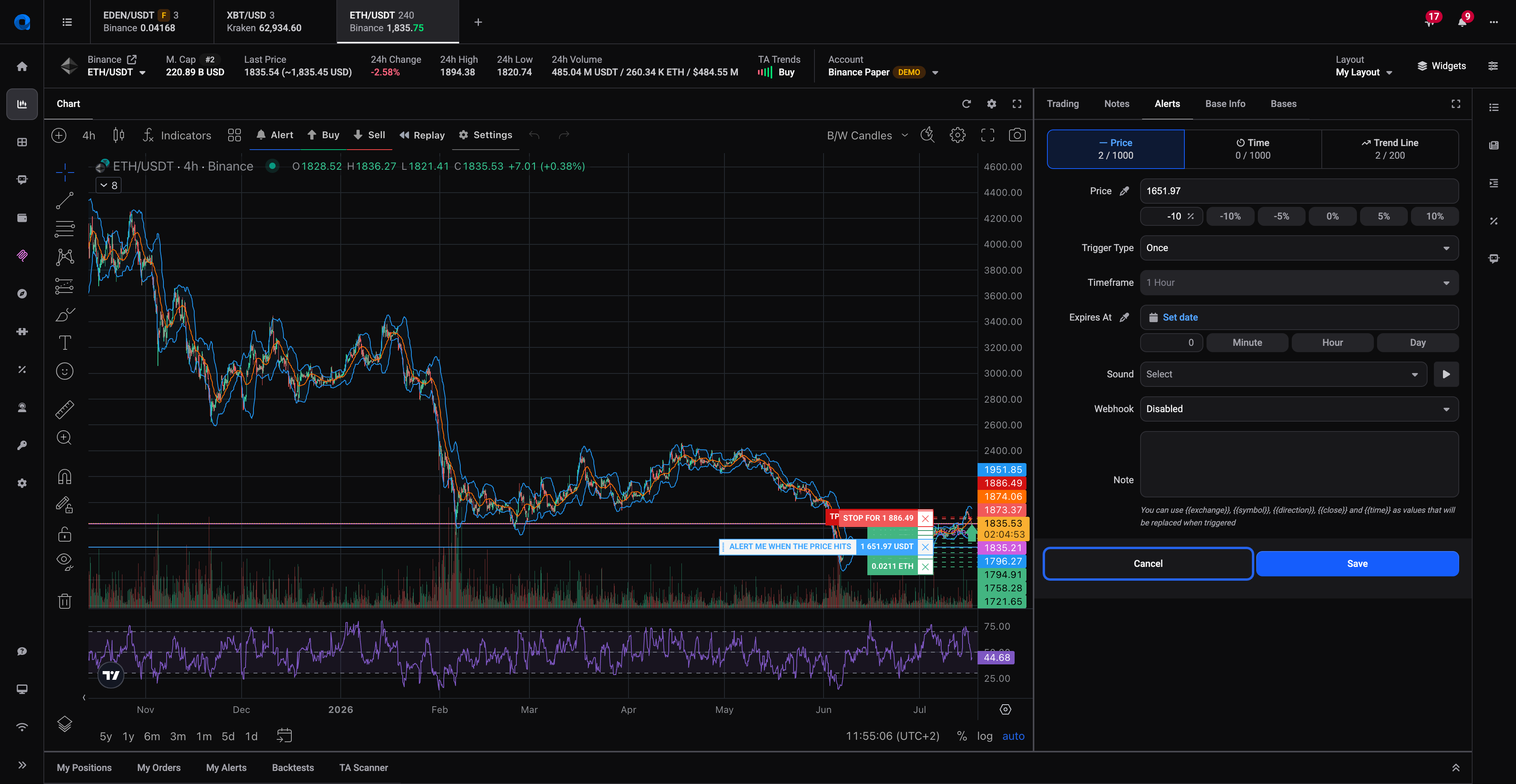The height and width of the screenshot is (784, 1516).
Task: Set expiry unit to Hour
Action: [x=1332, y=343]
